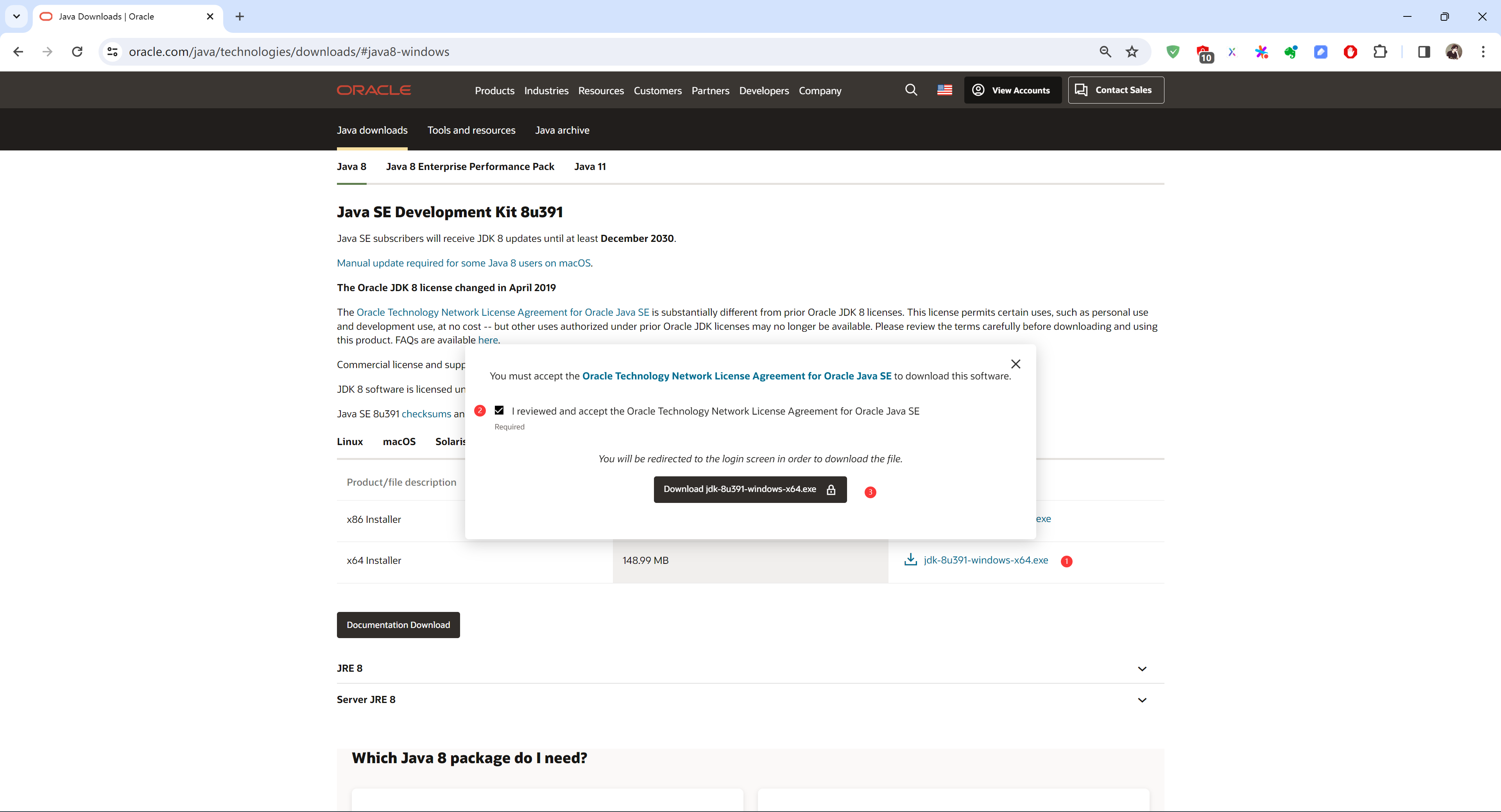The height and width of the screenshot is (812, 1501).
Task: Toggle the browser side panel
Action: pos(1424,52)
